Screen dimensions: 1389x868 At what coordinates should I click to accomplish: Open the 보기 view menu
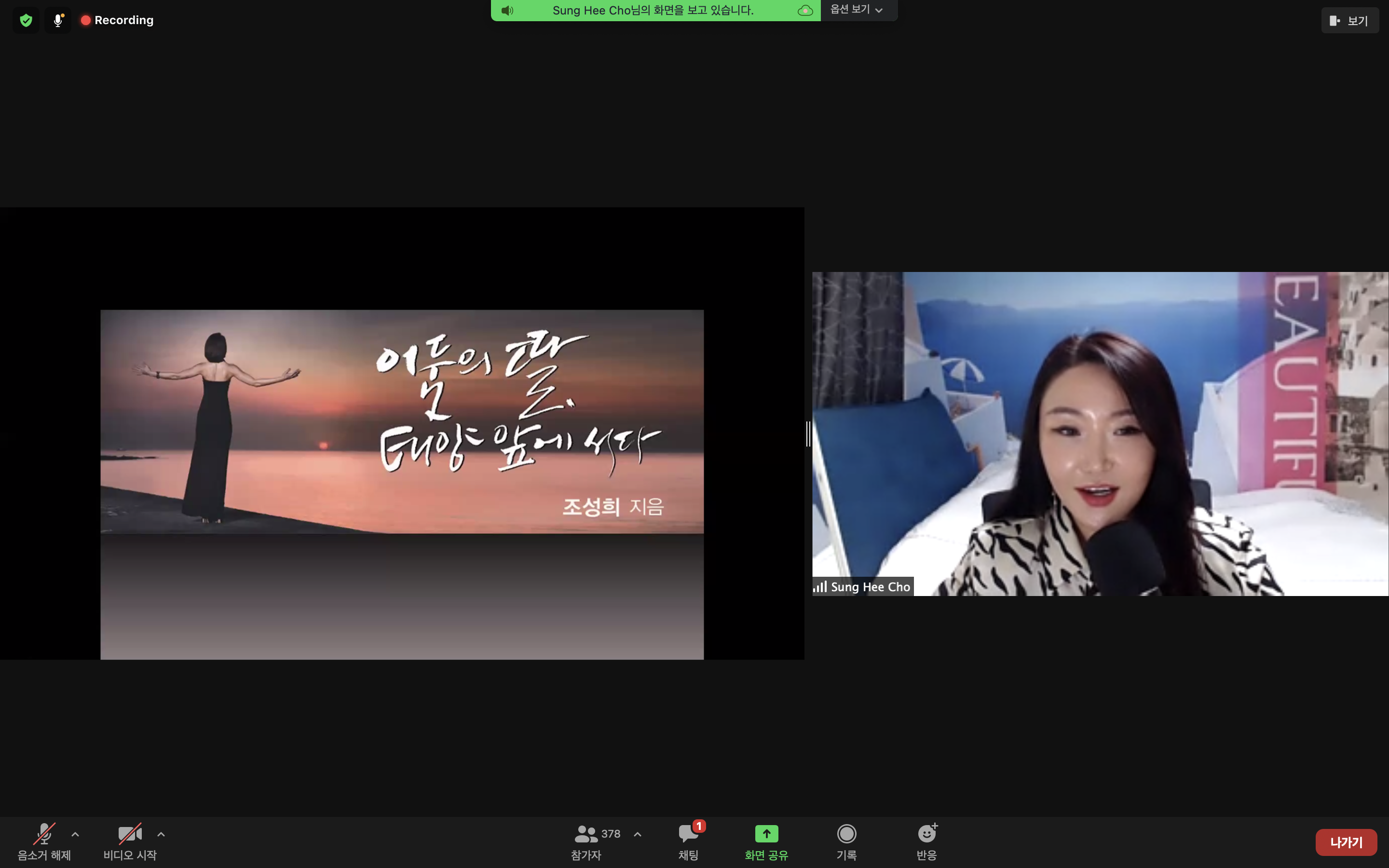pyautogui.click(x=1349, y=21)
